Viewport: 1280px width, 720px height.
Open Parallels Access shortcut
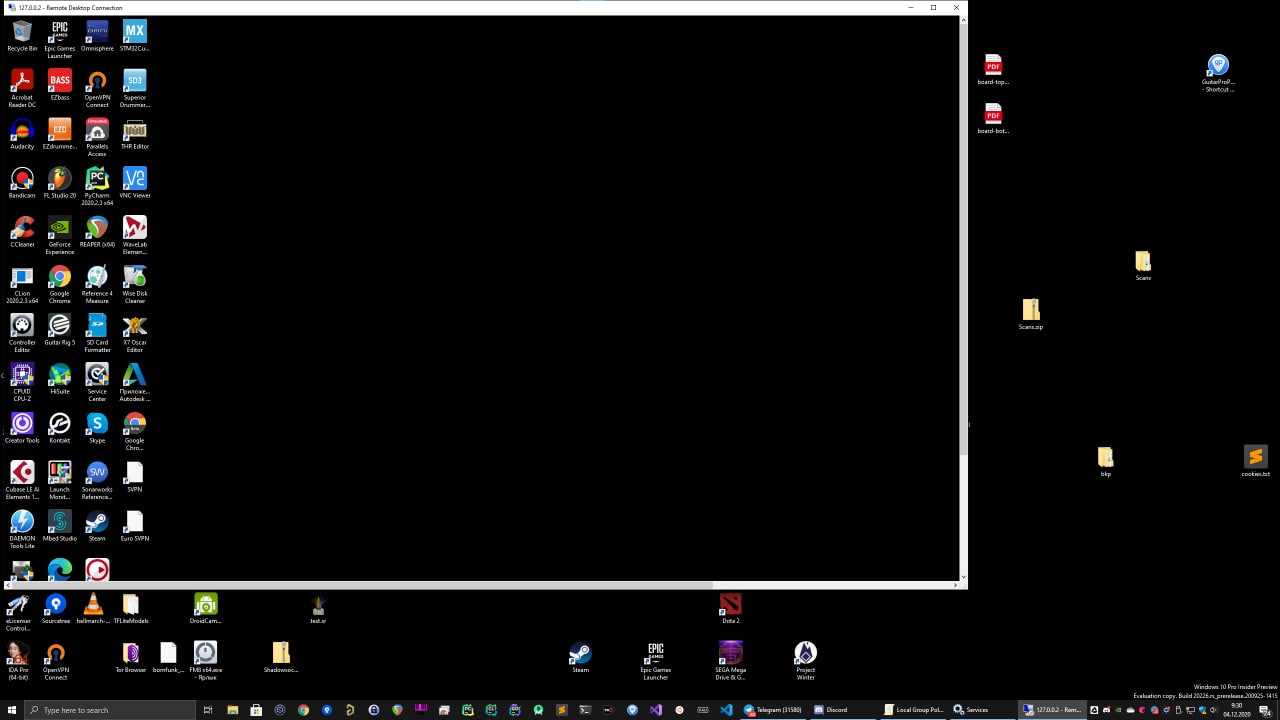click(97, 136)
